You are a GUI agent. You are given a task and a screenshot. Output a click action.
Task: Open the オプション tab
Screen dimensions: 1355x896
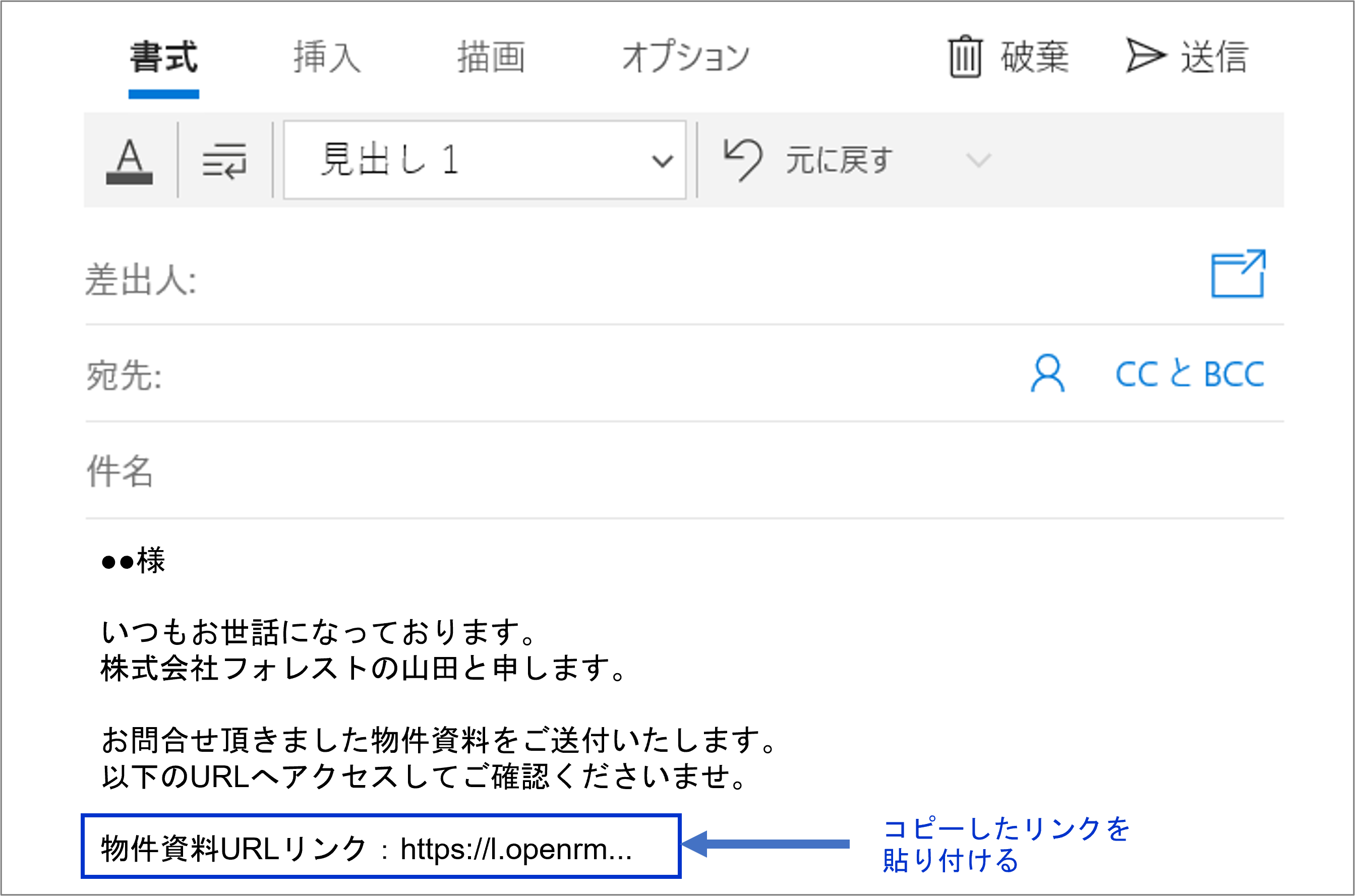[686, 57]
